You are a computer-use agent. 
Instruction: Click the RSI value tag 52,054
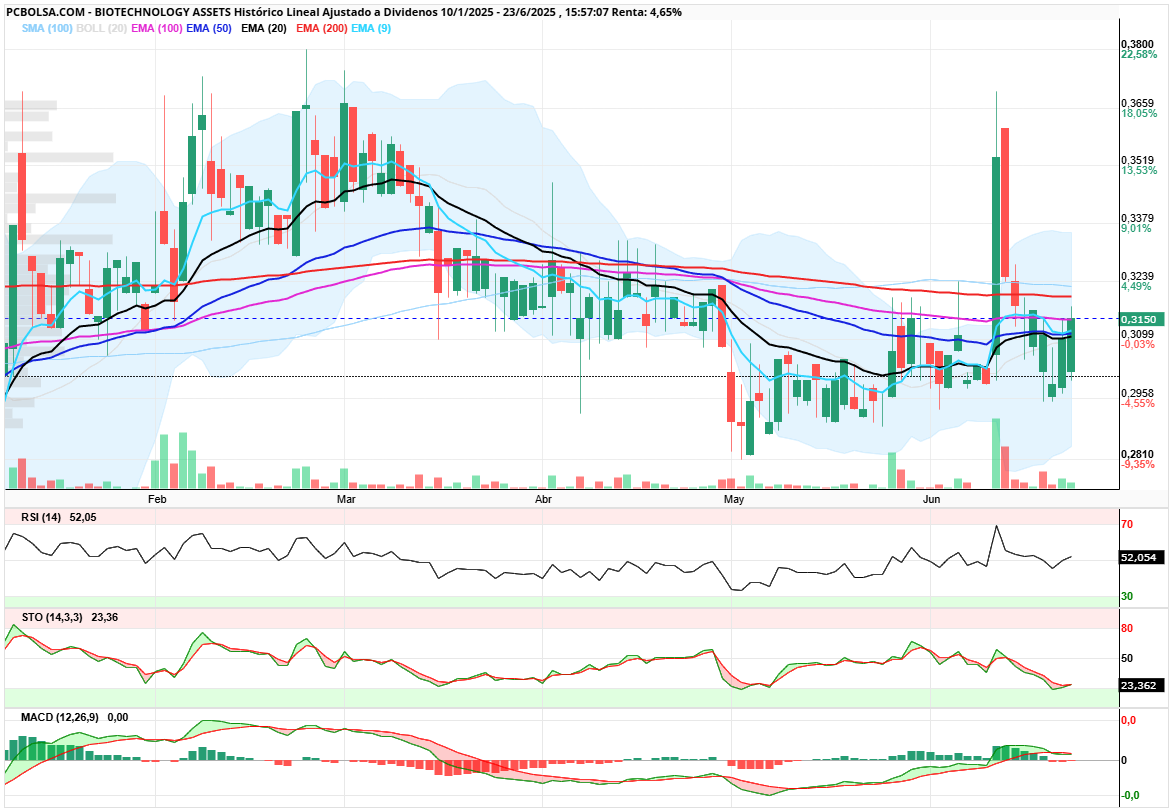pyautogui.click(x=1142, y=558)
